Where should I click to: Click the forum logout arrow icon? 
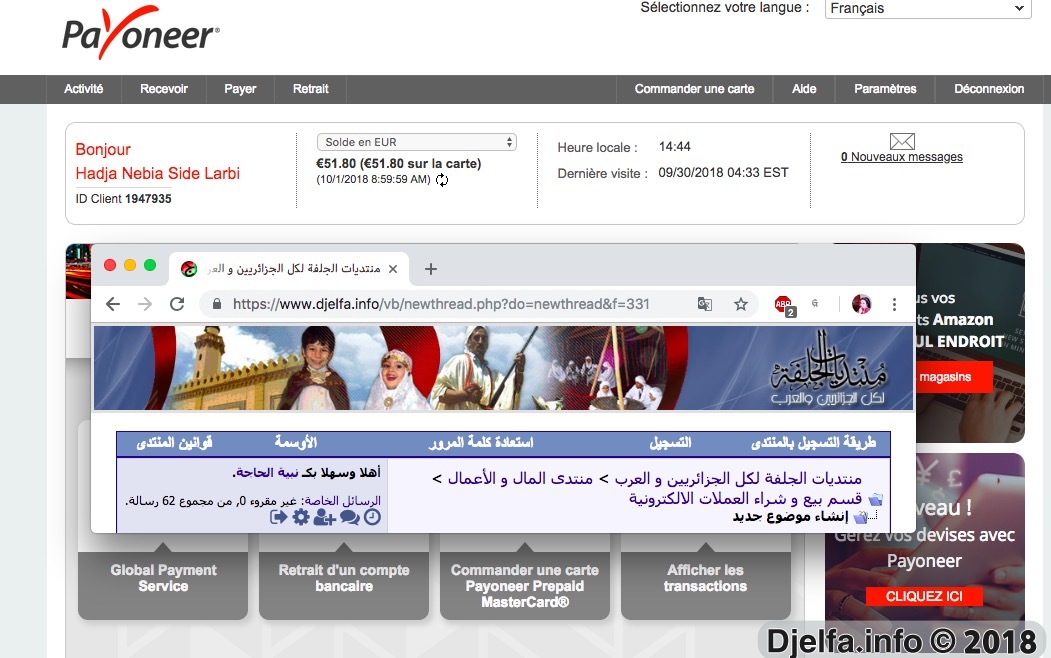click(x=279, y=517)
